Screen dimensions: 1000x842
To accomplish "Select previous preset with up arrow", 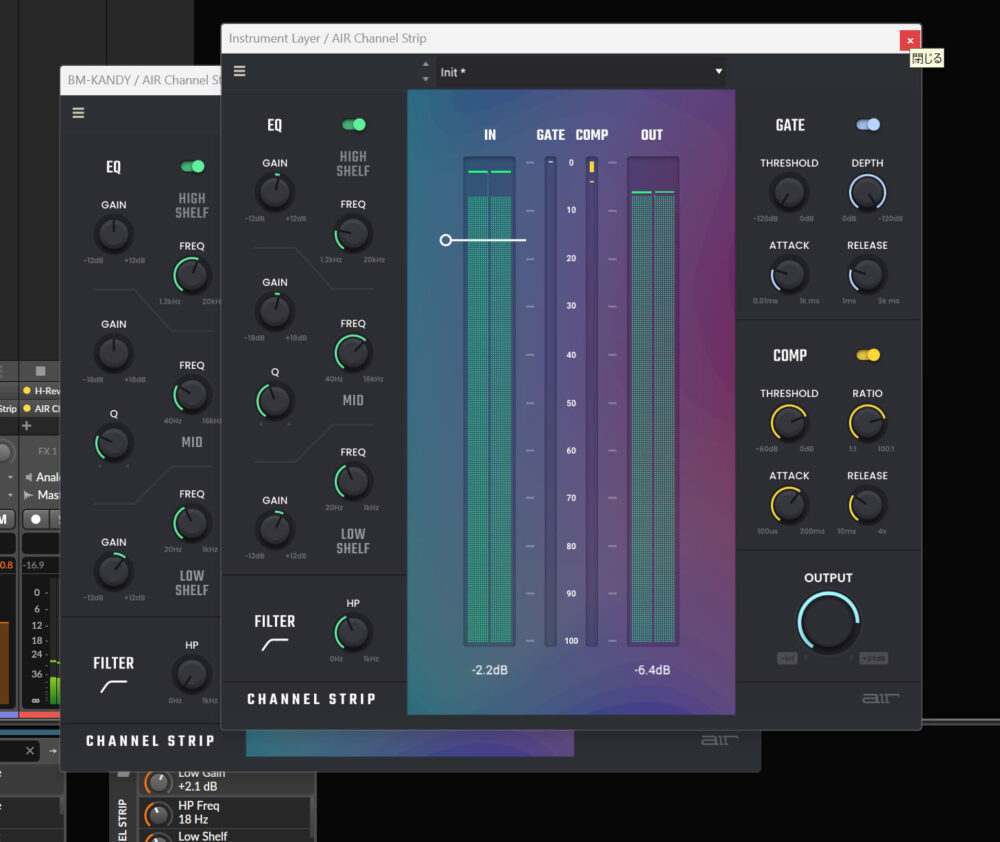I will point(425,64).
